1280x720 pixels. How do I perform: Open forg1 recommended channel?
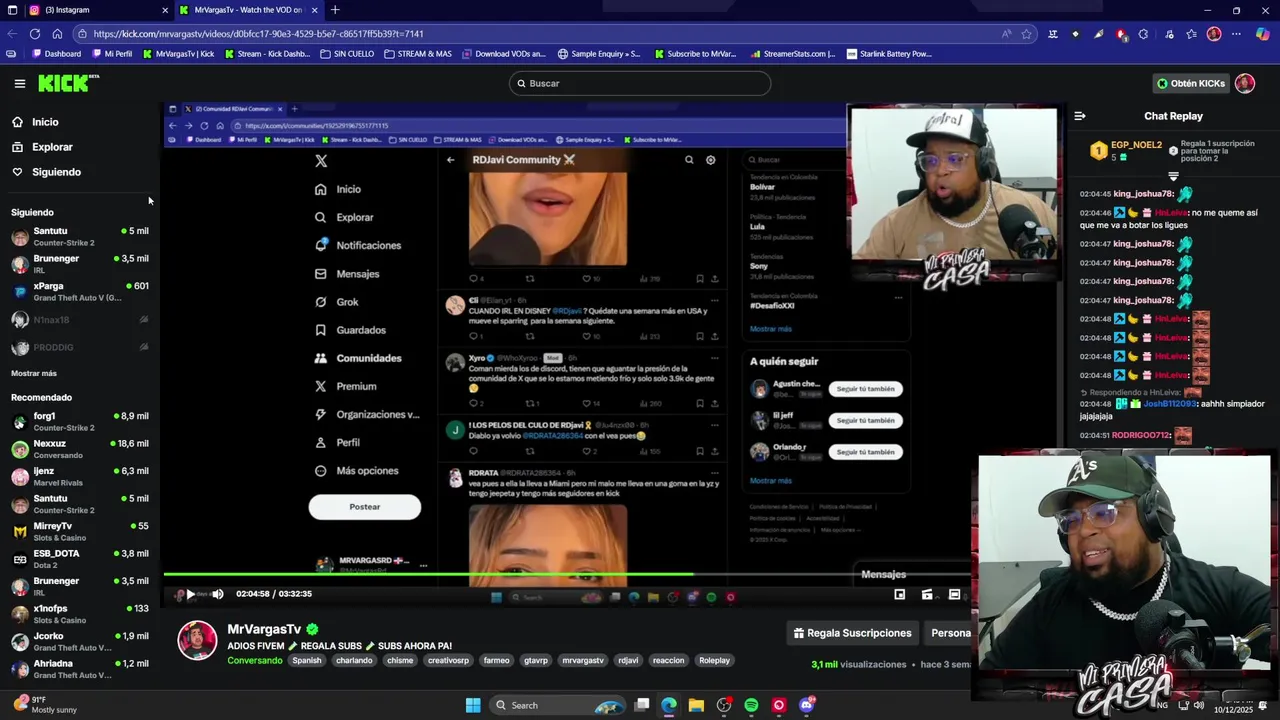[x=80, y=421]
